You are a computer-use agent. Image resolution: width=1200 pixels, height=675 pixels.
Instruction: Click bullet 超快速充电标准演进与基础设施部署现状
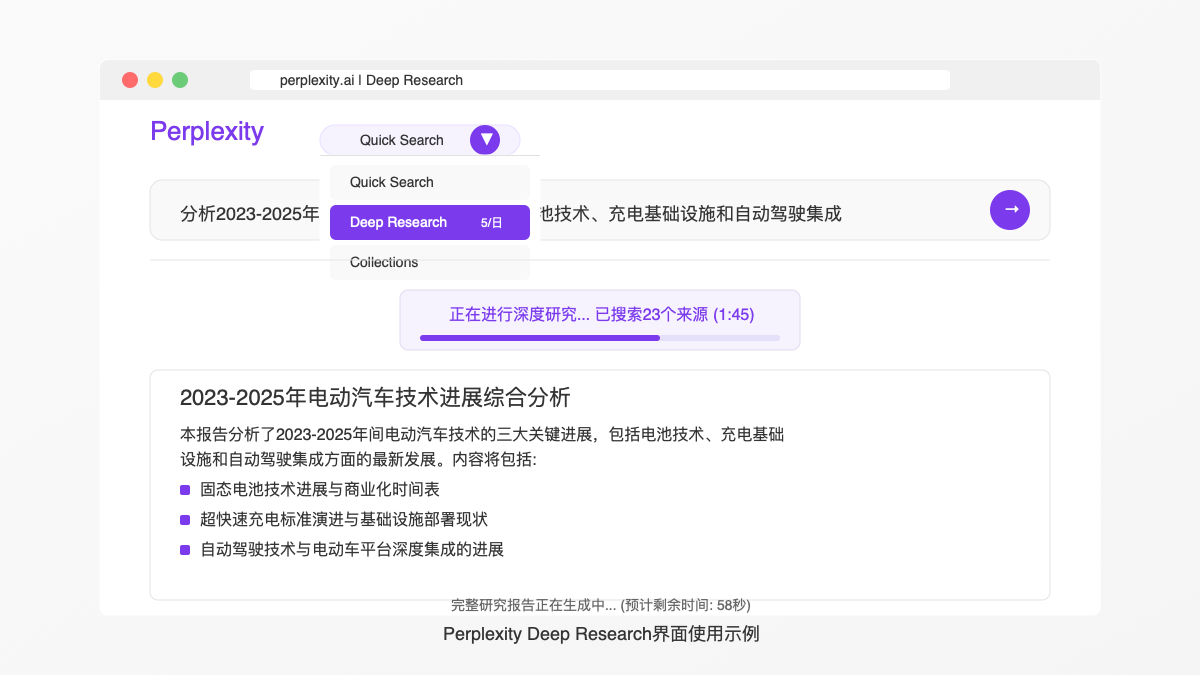pos(344,519)
